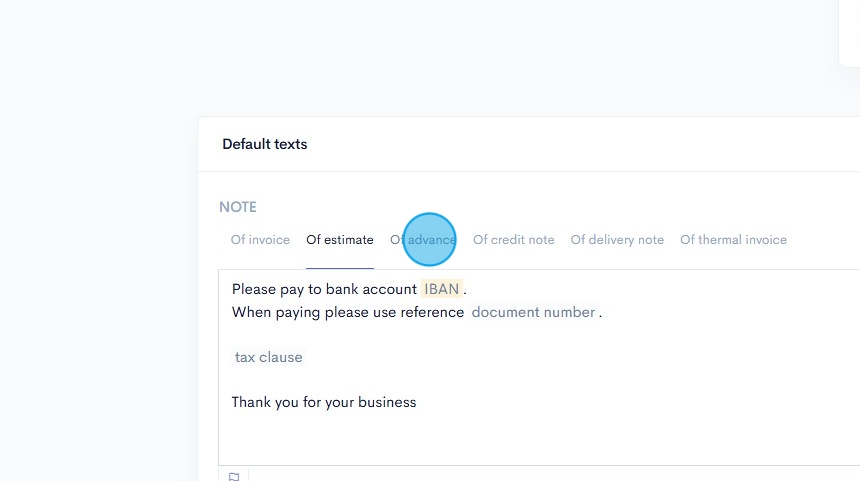Click the blank line above tax clause
This screenshot has width=860, height=481.
click(x=400, y=335)
